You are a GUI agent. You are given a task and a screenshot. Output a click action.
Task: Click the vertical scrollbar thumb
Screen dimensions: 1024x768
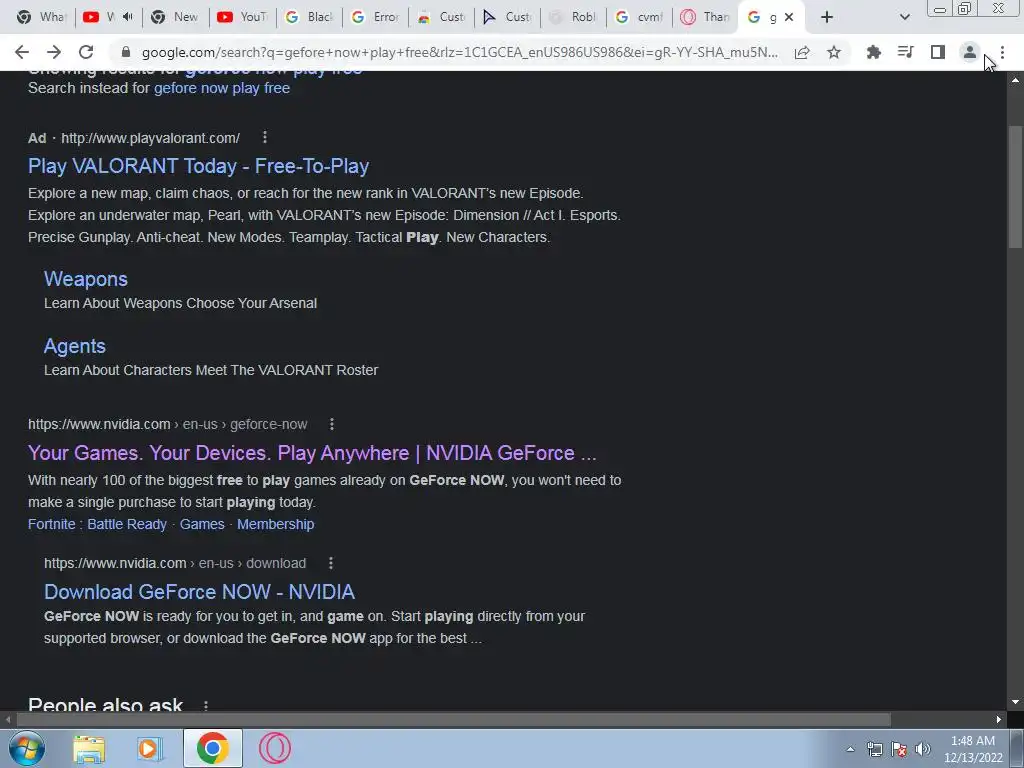[x=1015, y=187]
